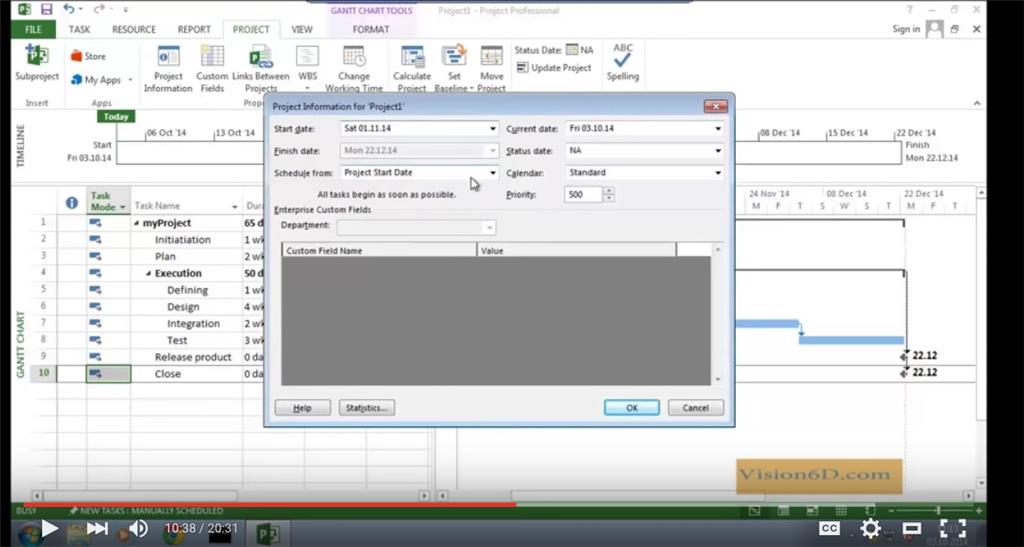This screenshot has width=1024, height=547.
Task: Click the Undo arrow icon
Action: tap(69, 9)
